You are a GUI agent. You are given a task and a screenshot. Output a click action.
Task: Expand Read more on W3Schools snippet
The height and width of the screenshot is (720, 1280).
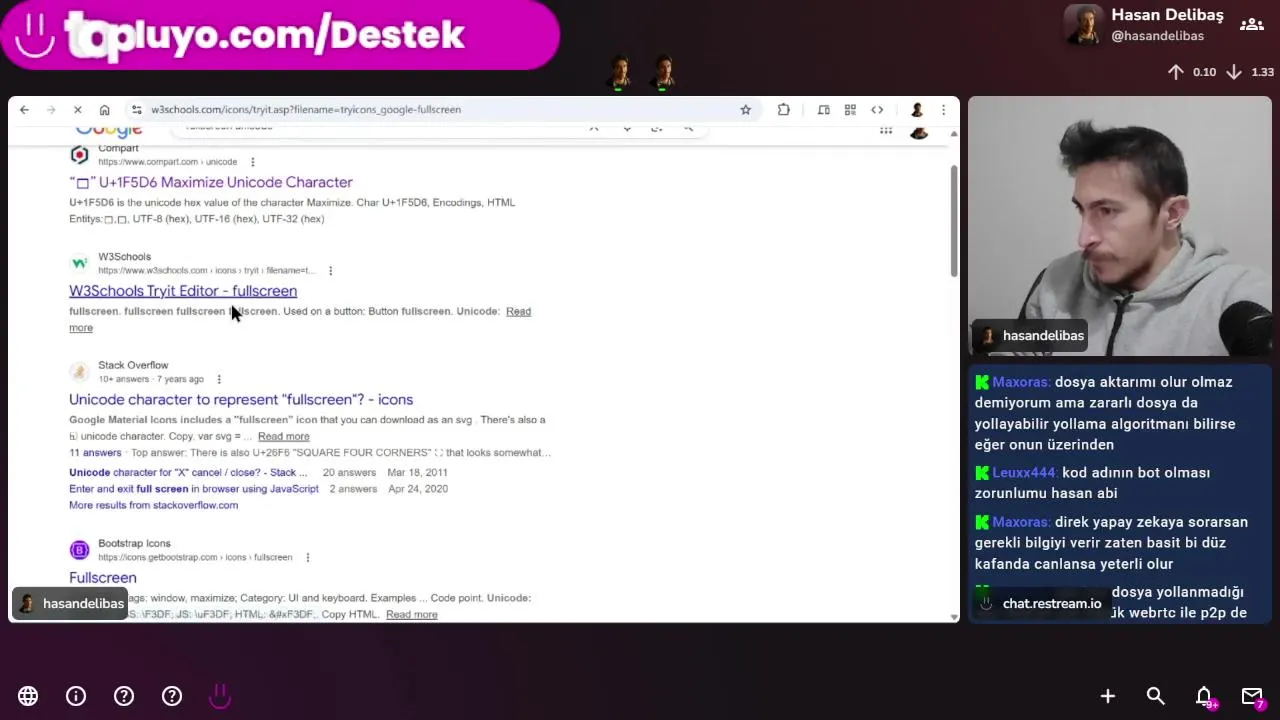518,311
